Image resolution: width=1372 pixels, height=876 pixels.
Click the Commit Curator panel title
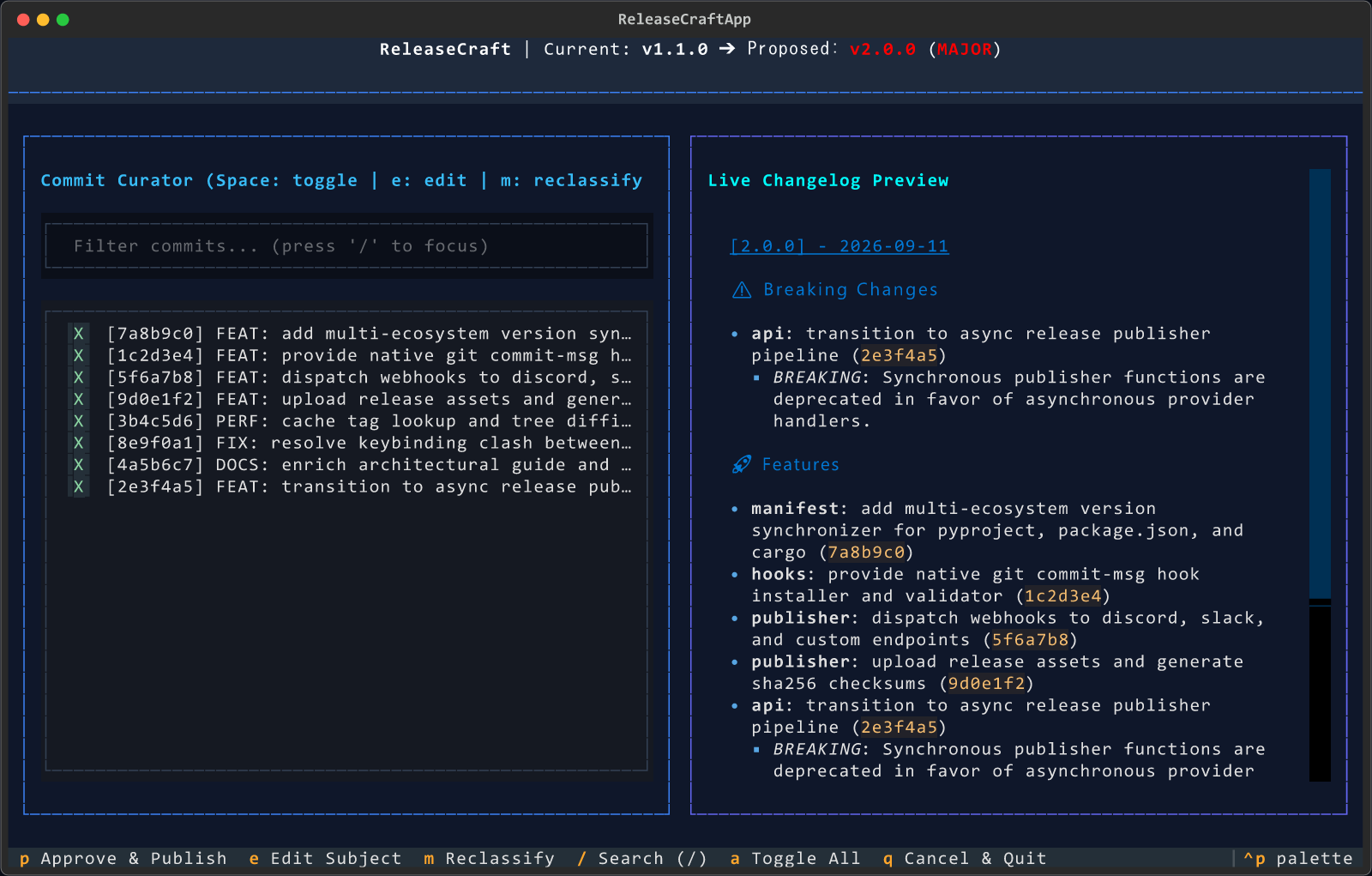coord(341,180)
